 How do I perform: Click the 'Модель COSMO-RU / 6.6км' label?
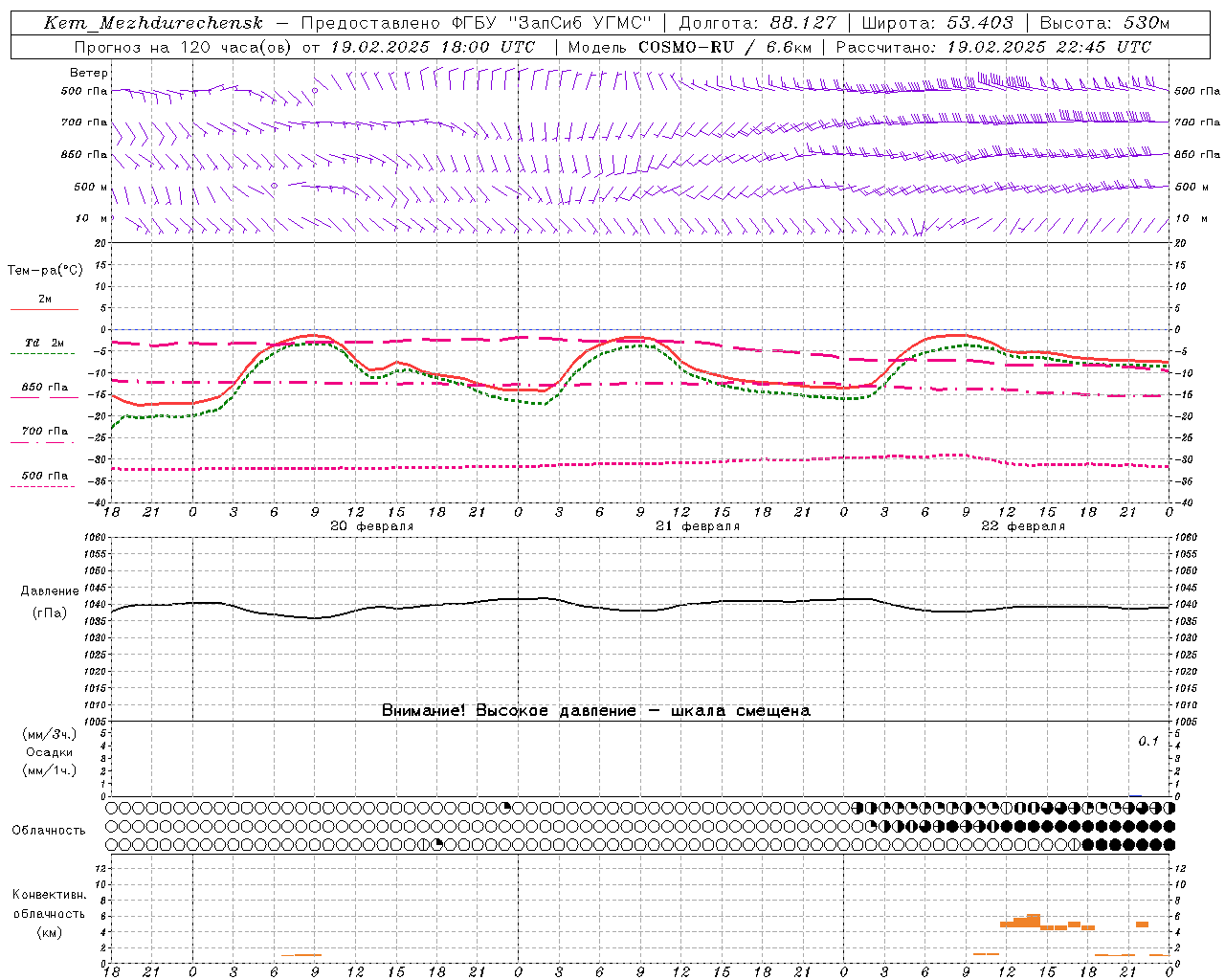pos(689,46)
